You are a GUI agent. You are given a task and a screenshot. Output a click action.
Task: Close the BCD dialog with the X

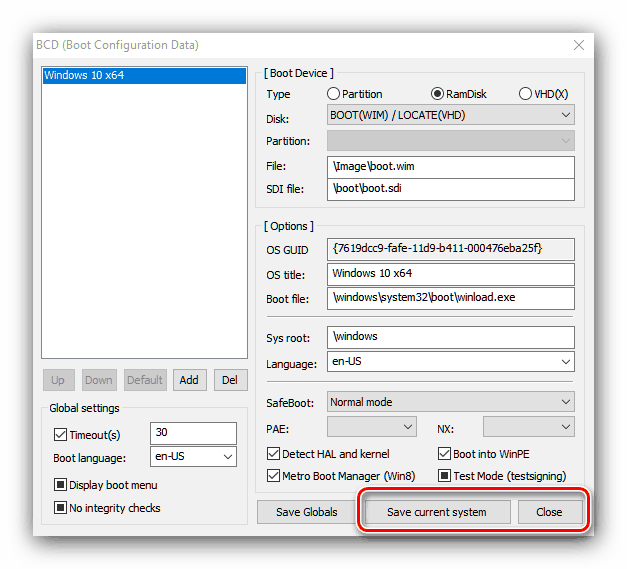[x=579, y=45]
